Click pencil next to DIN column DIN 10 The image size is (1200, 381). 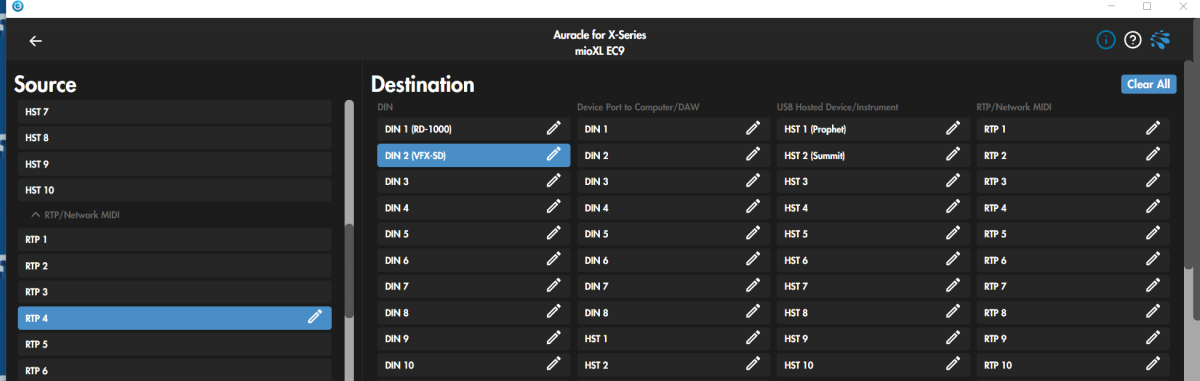point(553,365)
